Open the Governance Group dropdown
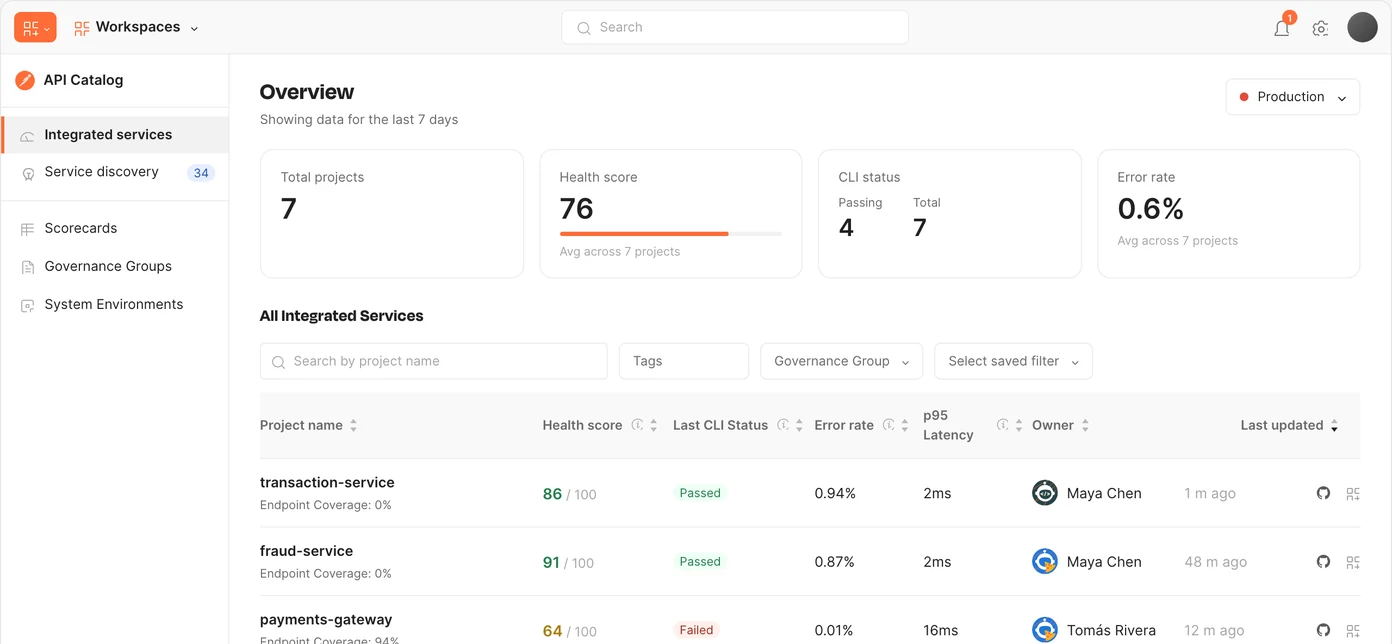This screenshot has width=1392, height=644. click(841, 361)
